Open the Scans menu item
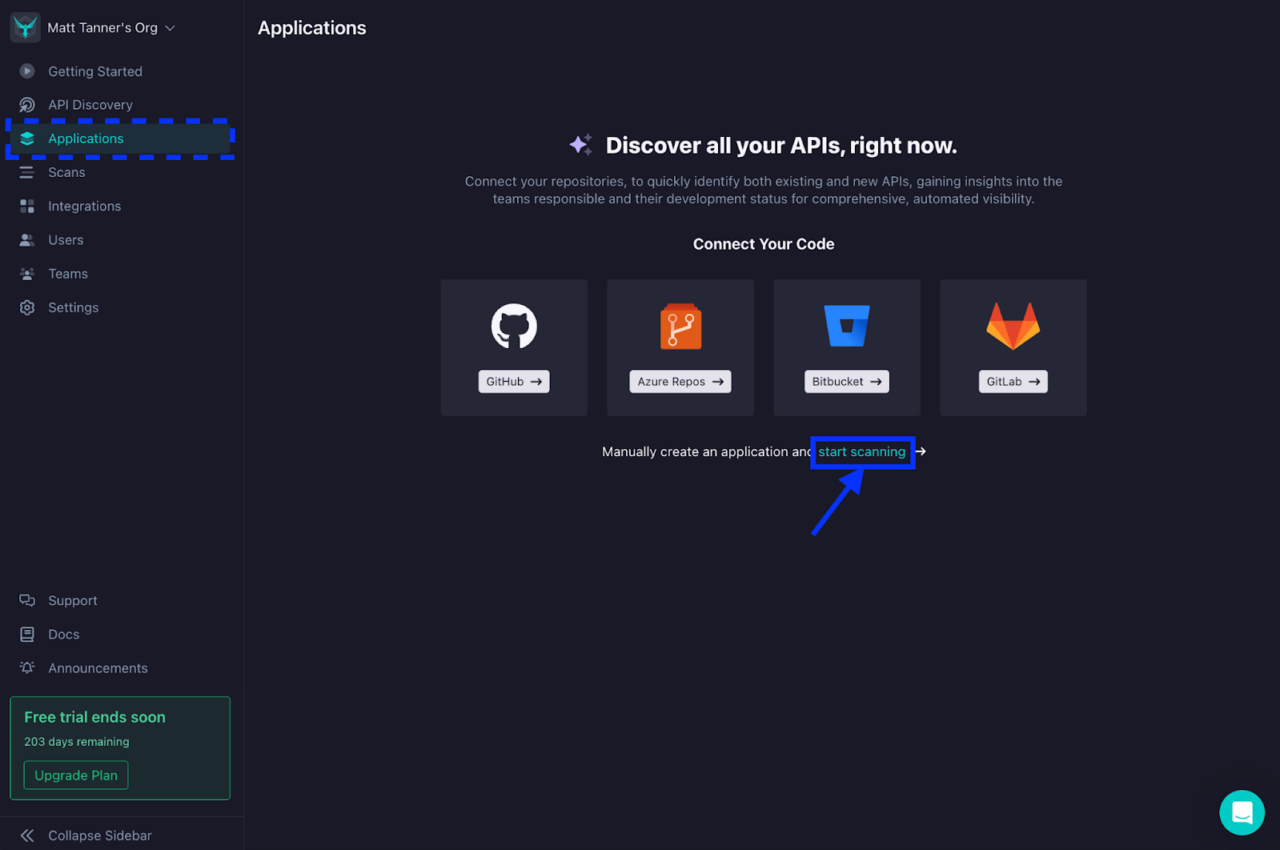Screen dimensions: 1280x850 coord(26,172)
